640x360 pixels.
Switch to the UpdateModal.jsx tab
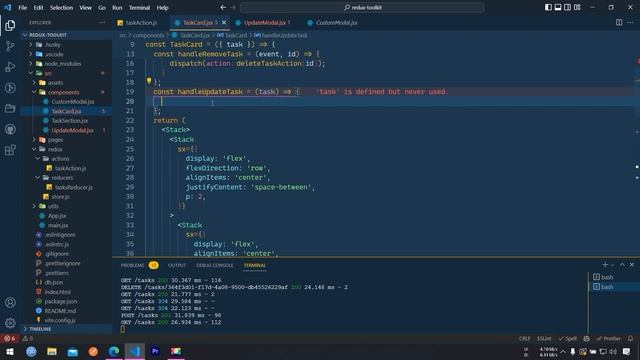pos(264,23)
